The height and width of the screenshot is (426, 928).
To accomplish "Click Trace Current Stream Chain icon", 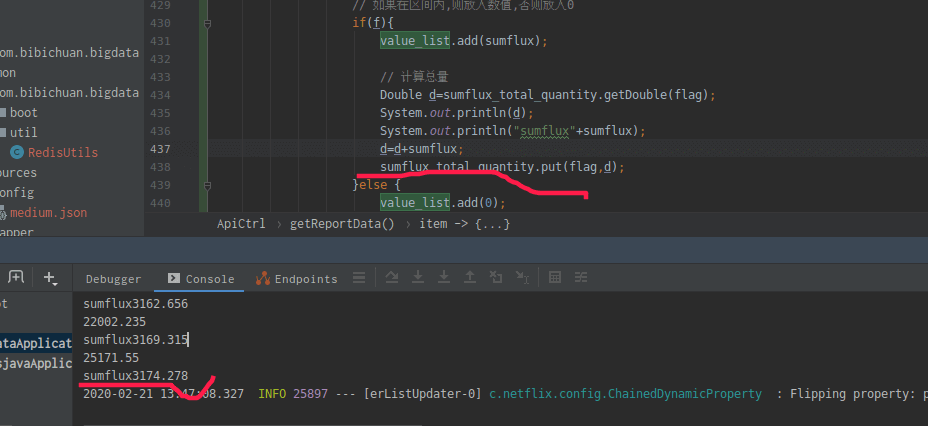I will tap(581, 278).
